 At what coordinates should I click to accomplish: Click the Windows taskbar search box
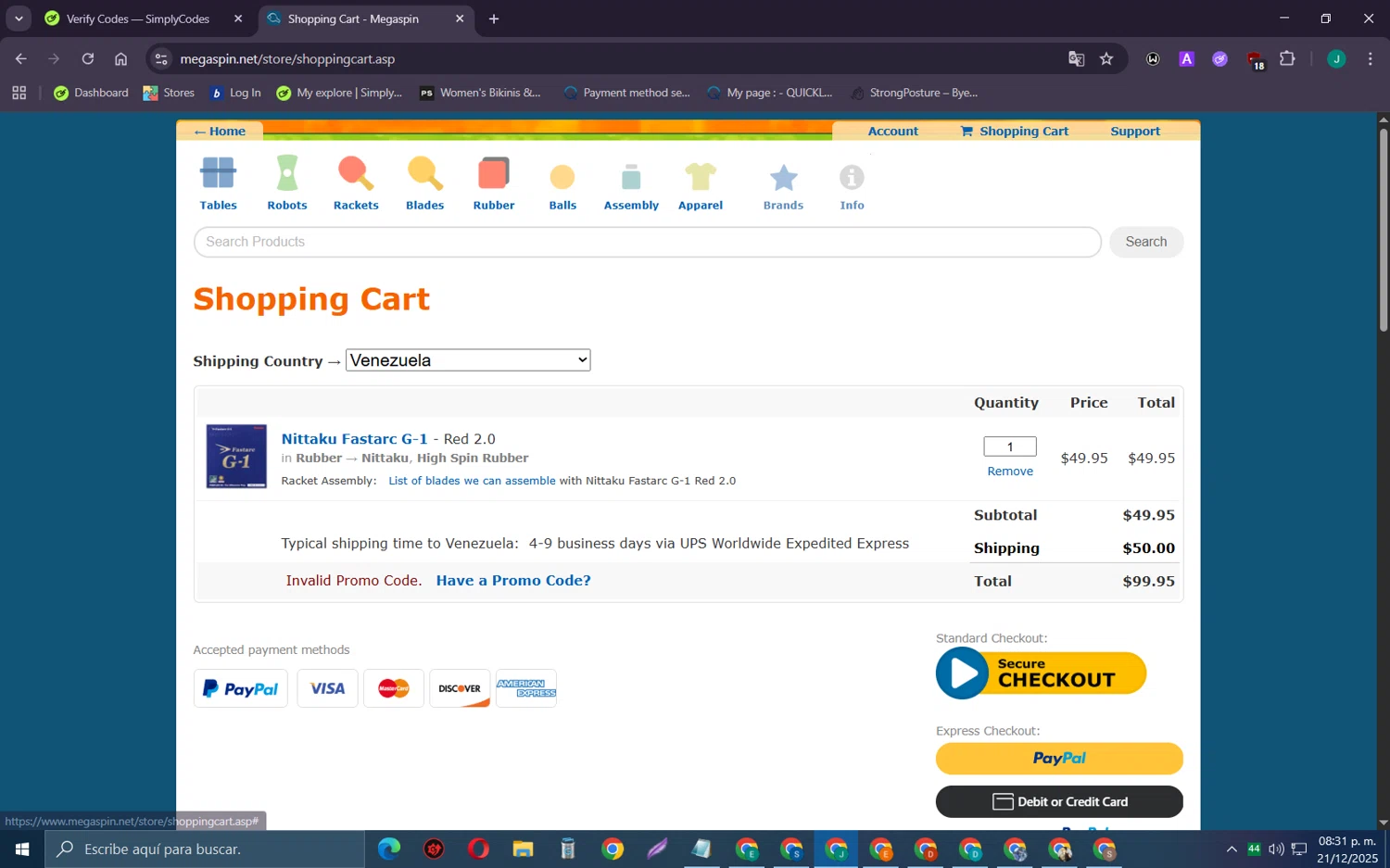tap(205, 849)
